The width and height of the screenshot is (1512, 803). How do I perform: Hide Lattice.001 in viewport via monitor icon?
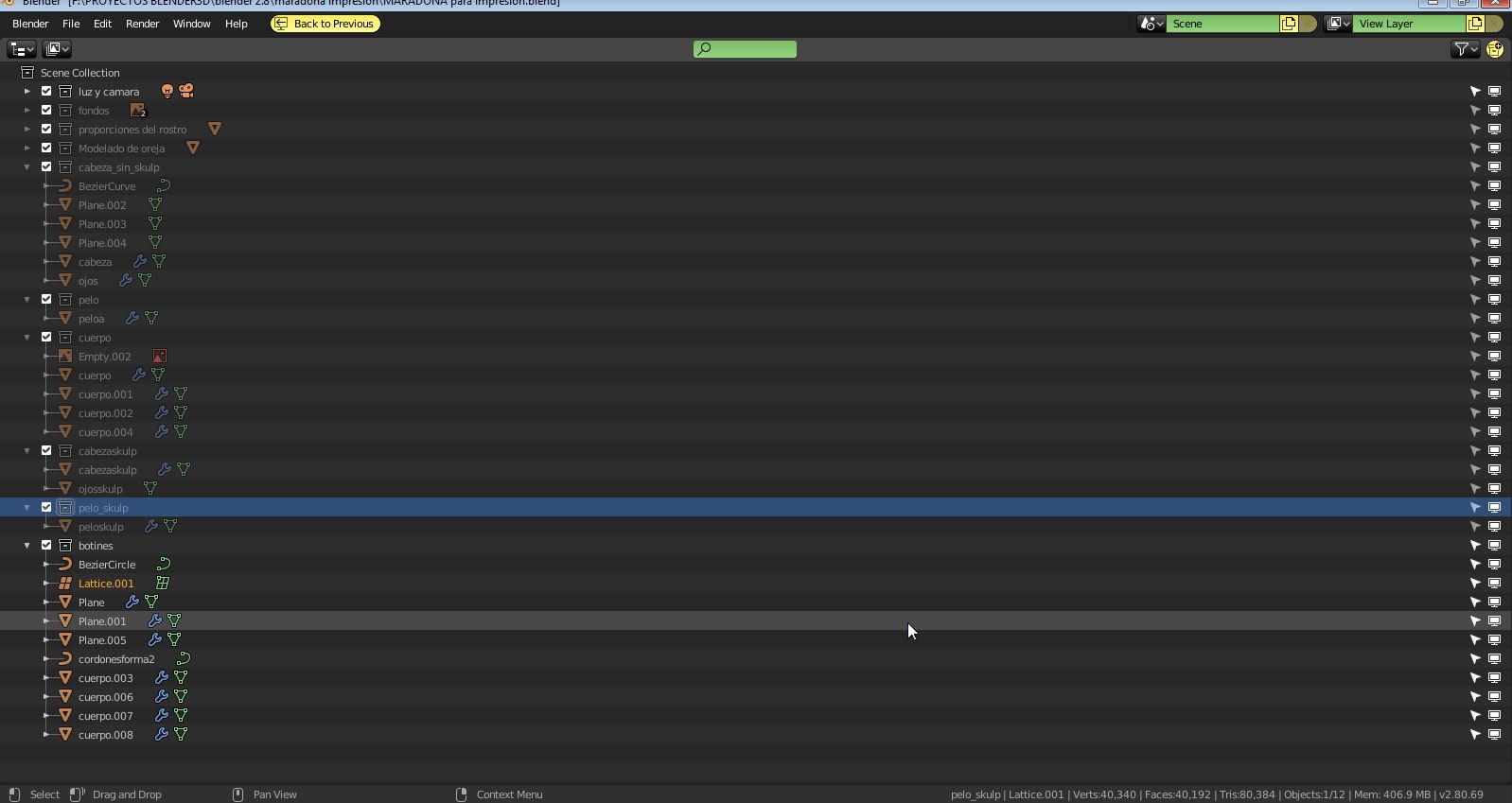coord(1495,583)
